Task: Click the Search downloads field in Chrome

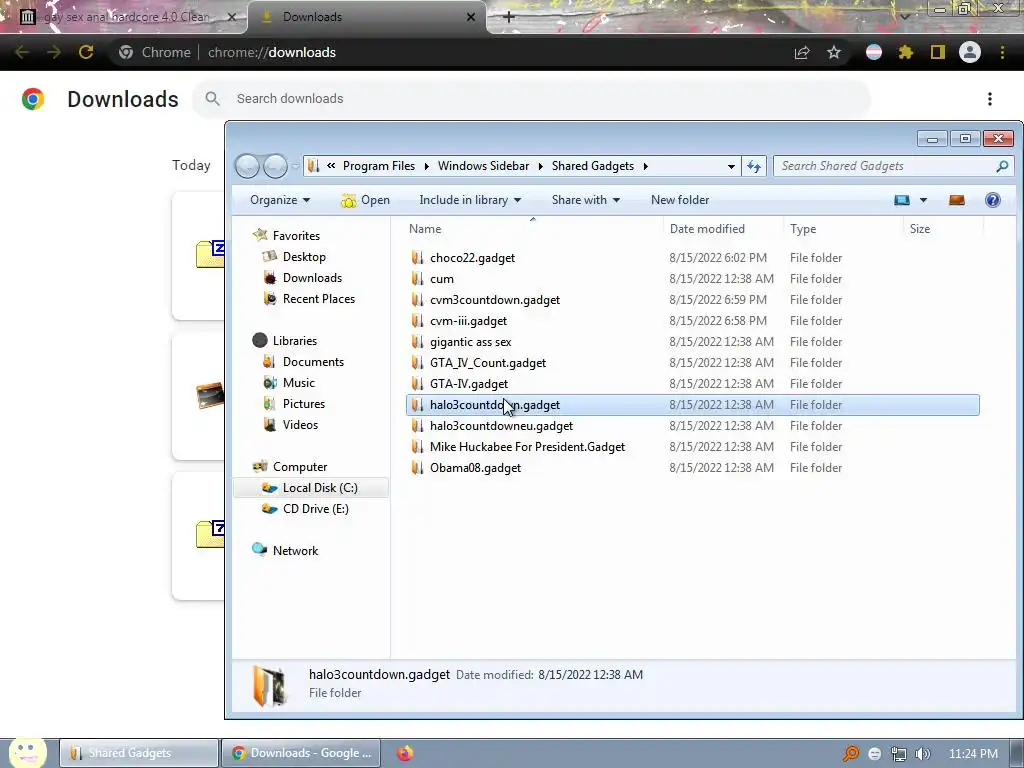Action: (532, 99)
